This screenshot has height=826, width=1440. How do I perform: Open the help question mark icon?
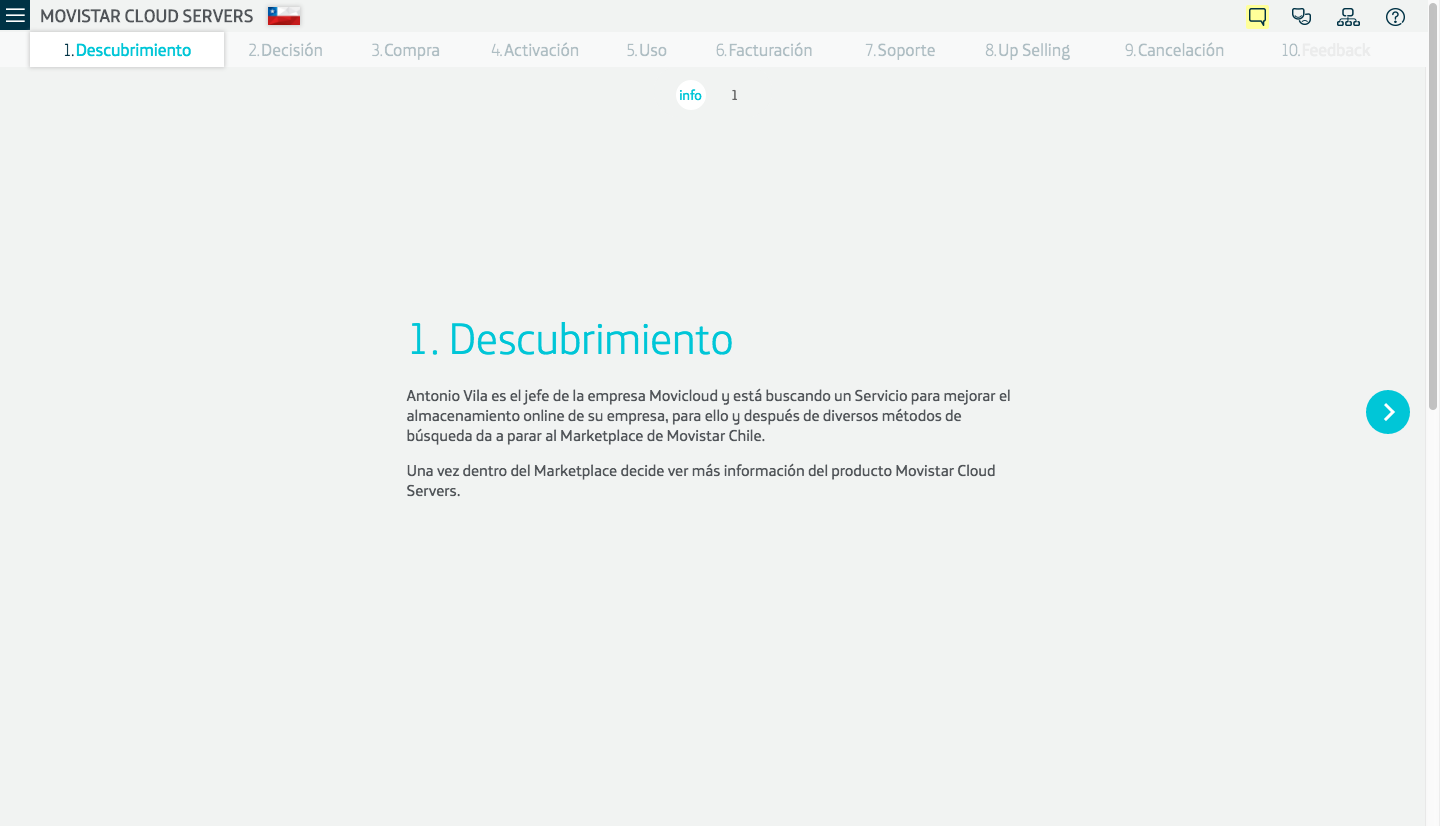[1395, 17]
